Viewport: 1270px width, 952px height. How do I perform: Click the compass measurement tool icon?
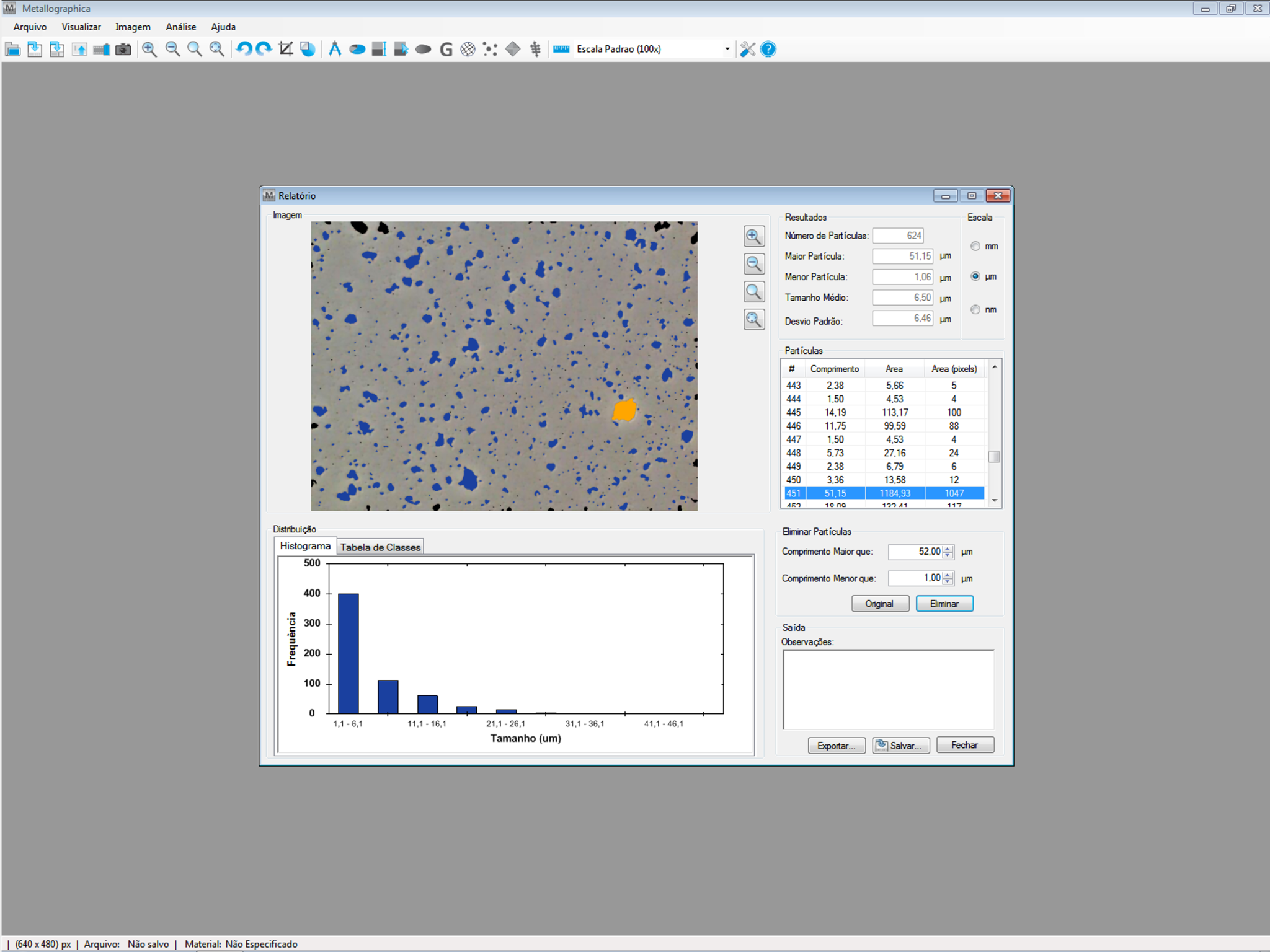point(335,49)
